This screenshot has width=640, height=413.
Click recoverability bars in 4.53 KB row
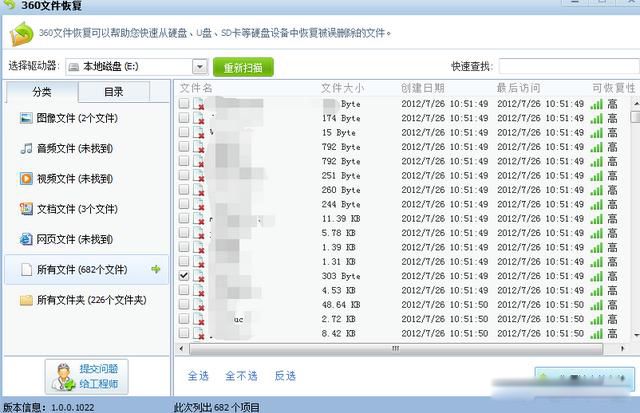click(596, 291)
